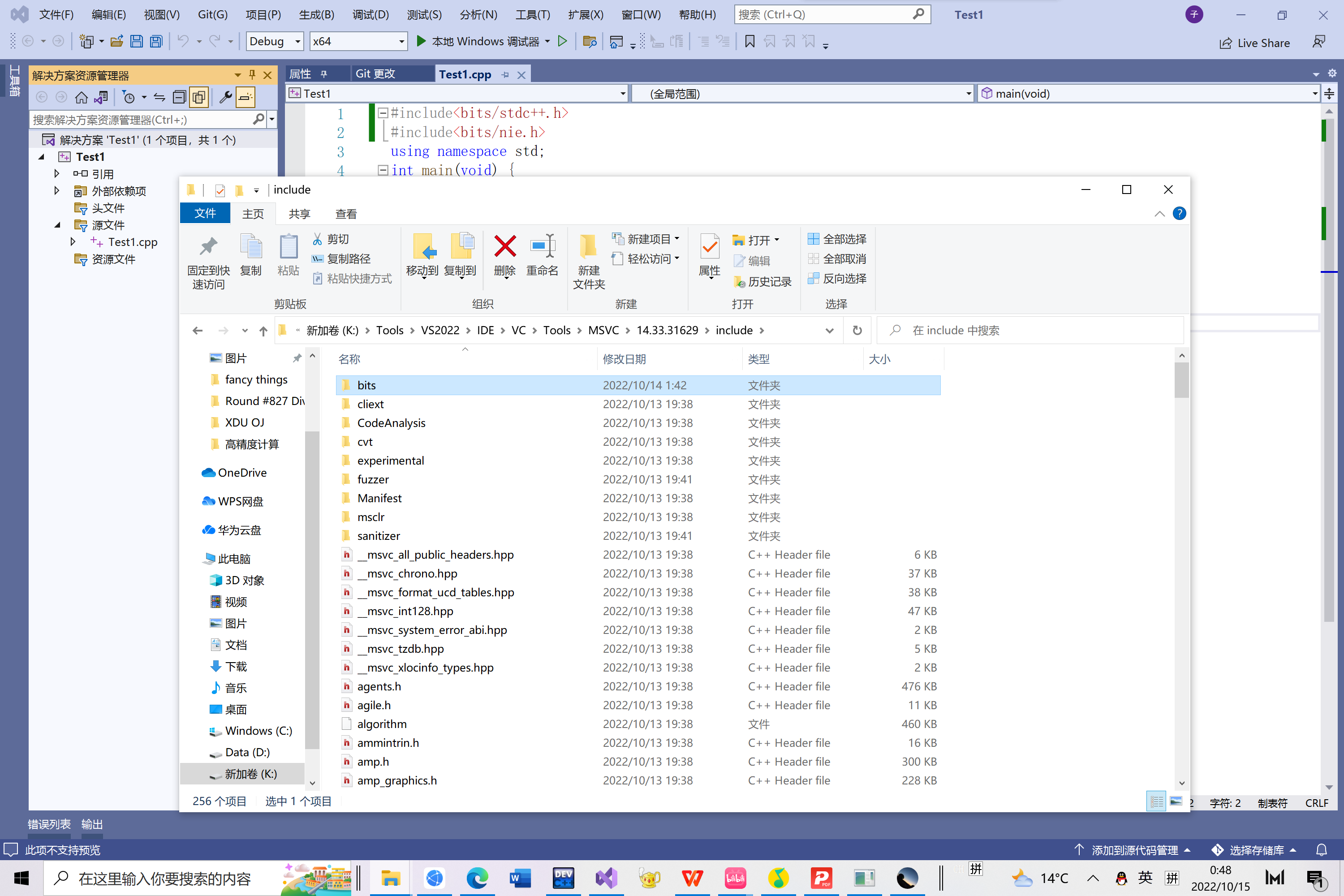Click the include folder search box
1344x896 pixels.
point(1029,330)
